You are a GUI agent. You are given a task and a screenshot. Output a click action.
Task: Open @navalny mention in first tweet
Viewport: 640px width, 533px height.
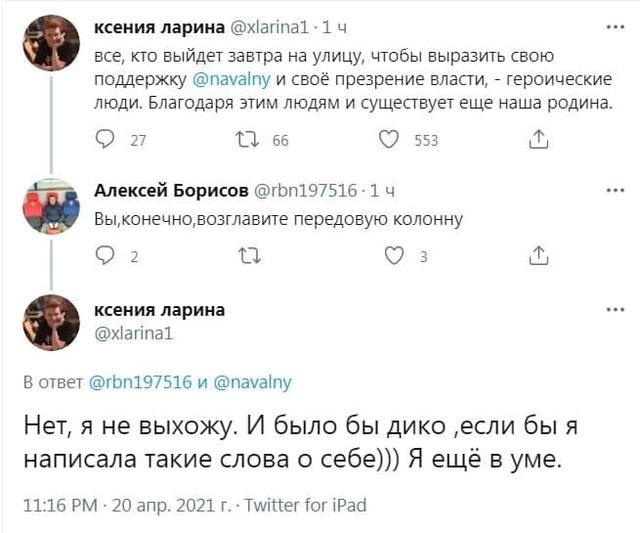(231, 79)
